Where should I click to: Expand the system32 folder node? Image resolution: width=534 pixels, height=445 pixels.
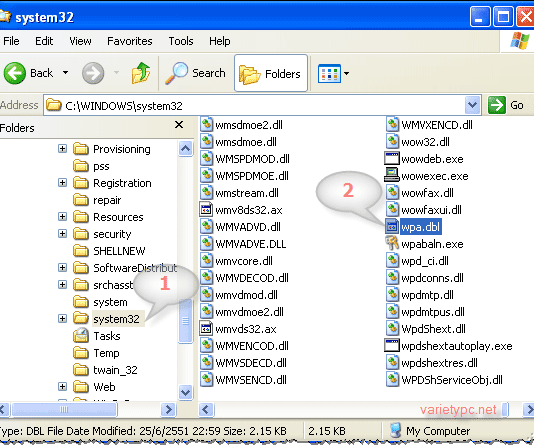(62, 319)
